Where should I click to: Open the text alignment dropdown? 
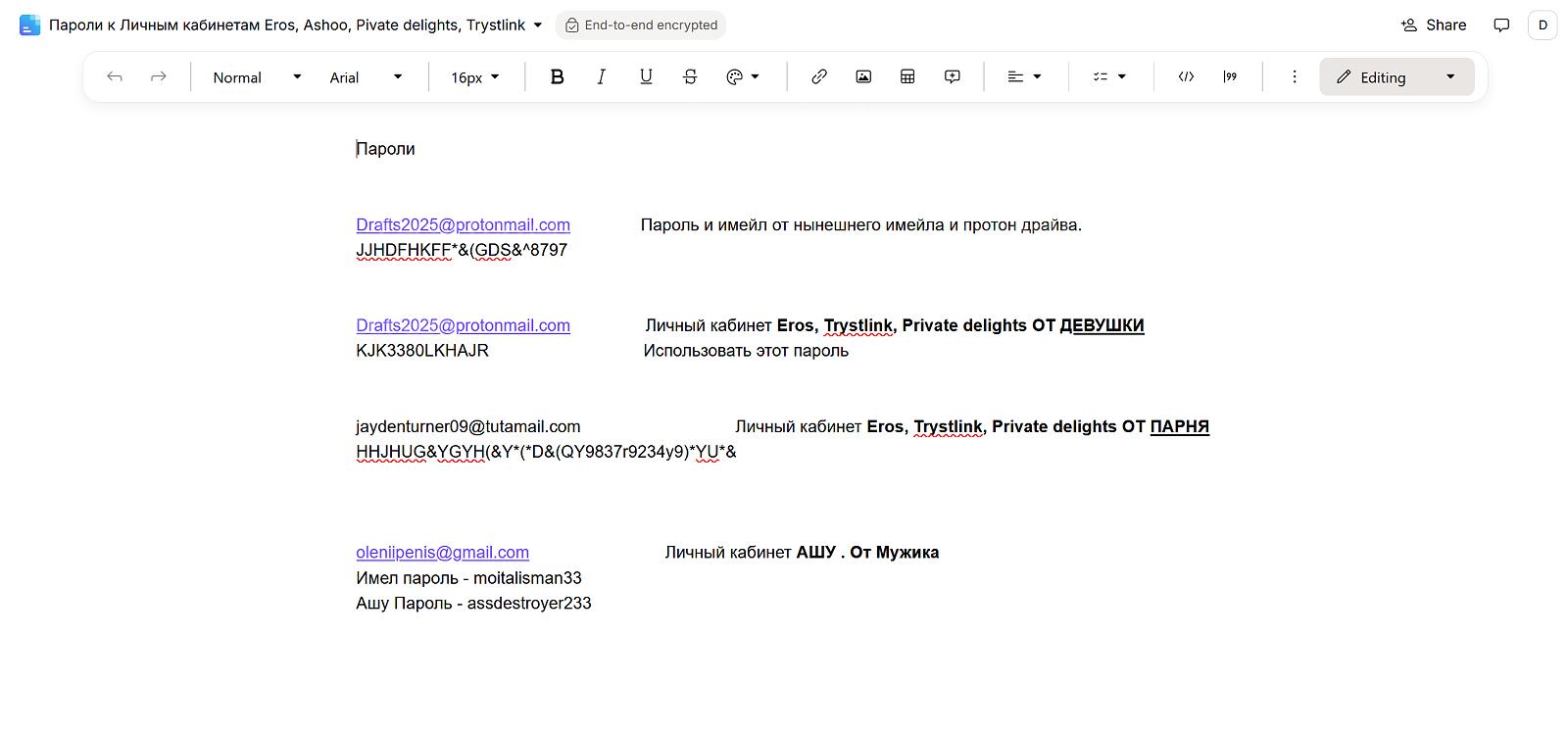coord(1024,77)
